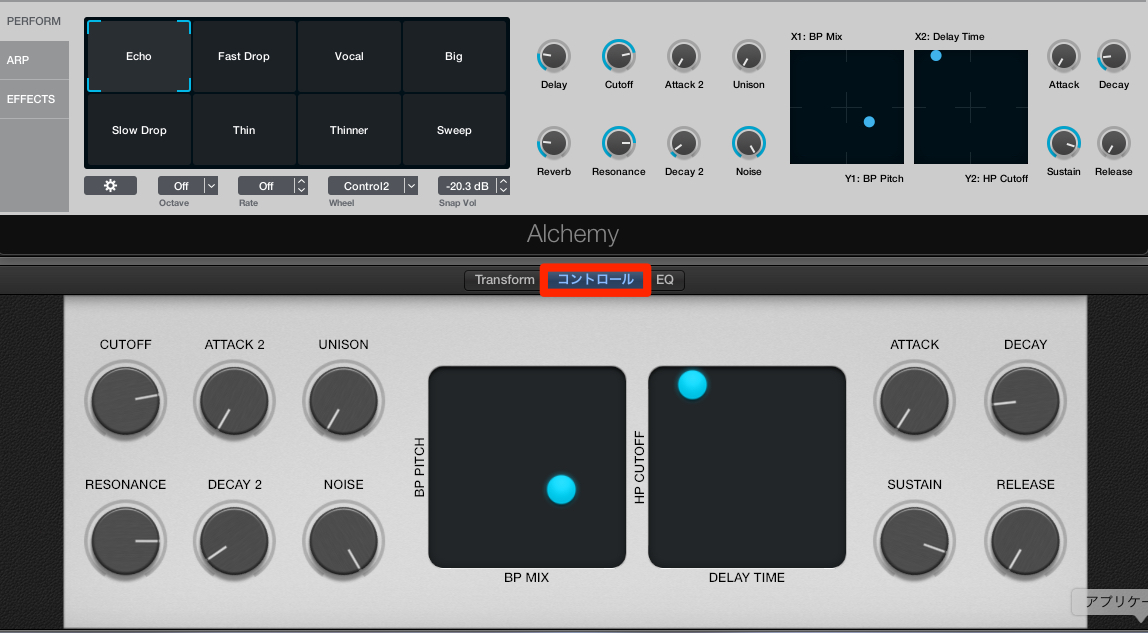Select the Thin transform pad

point(244,130)
